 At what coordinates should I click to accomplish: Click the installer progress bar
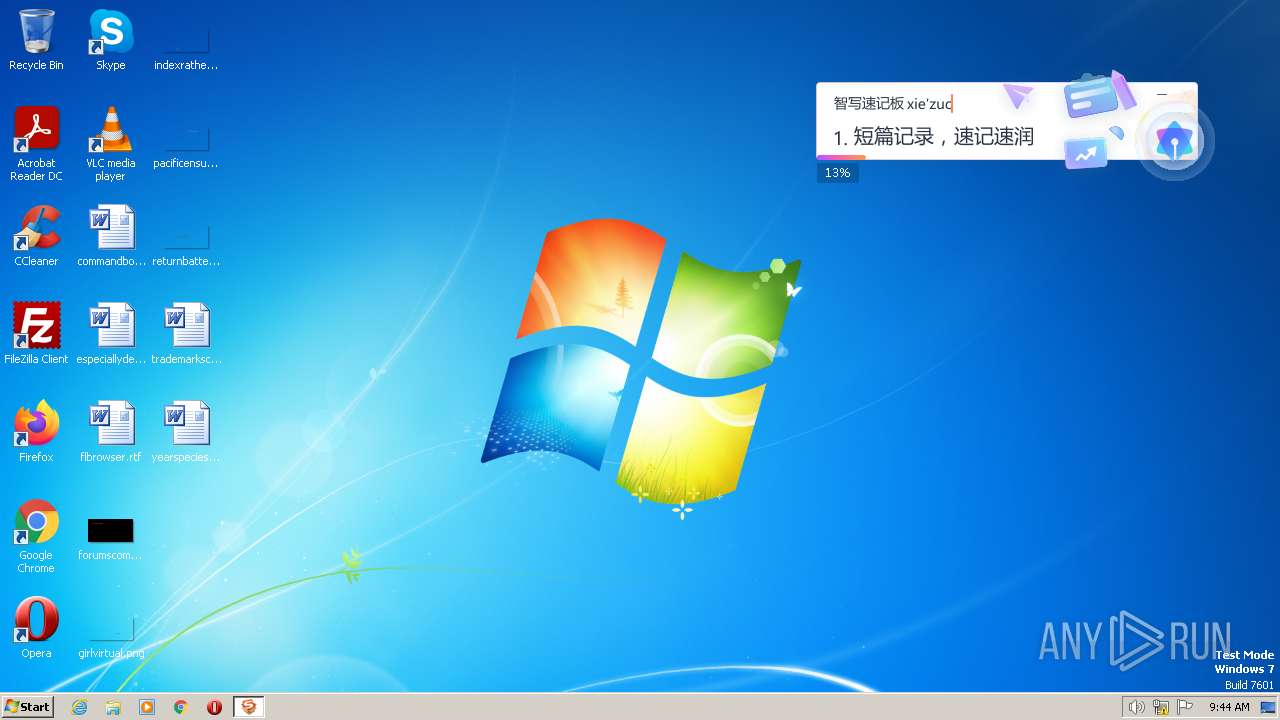pos(1007,157)
